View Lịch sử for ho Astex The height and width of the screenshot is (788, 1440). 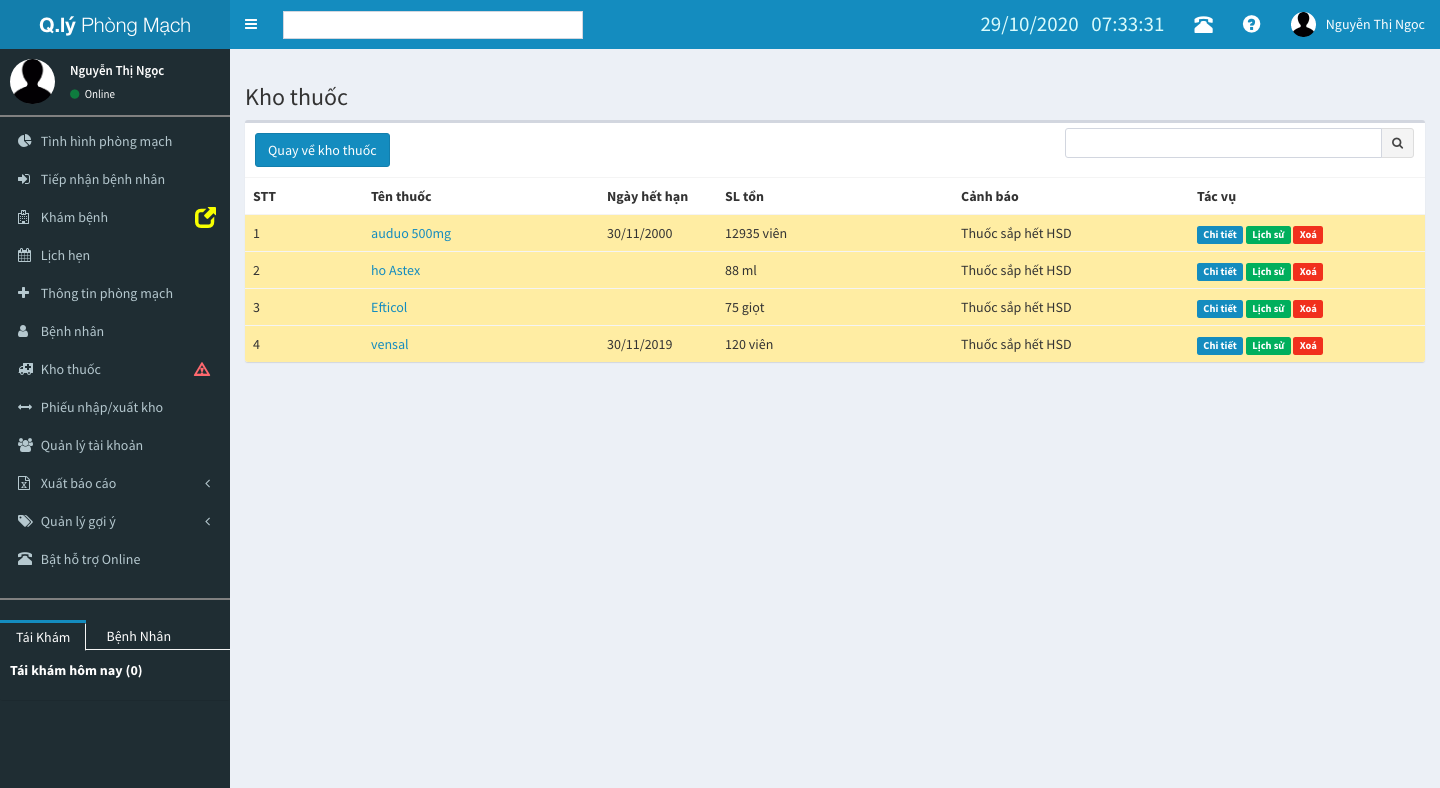(x=1268, y=272)
